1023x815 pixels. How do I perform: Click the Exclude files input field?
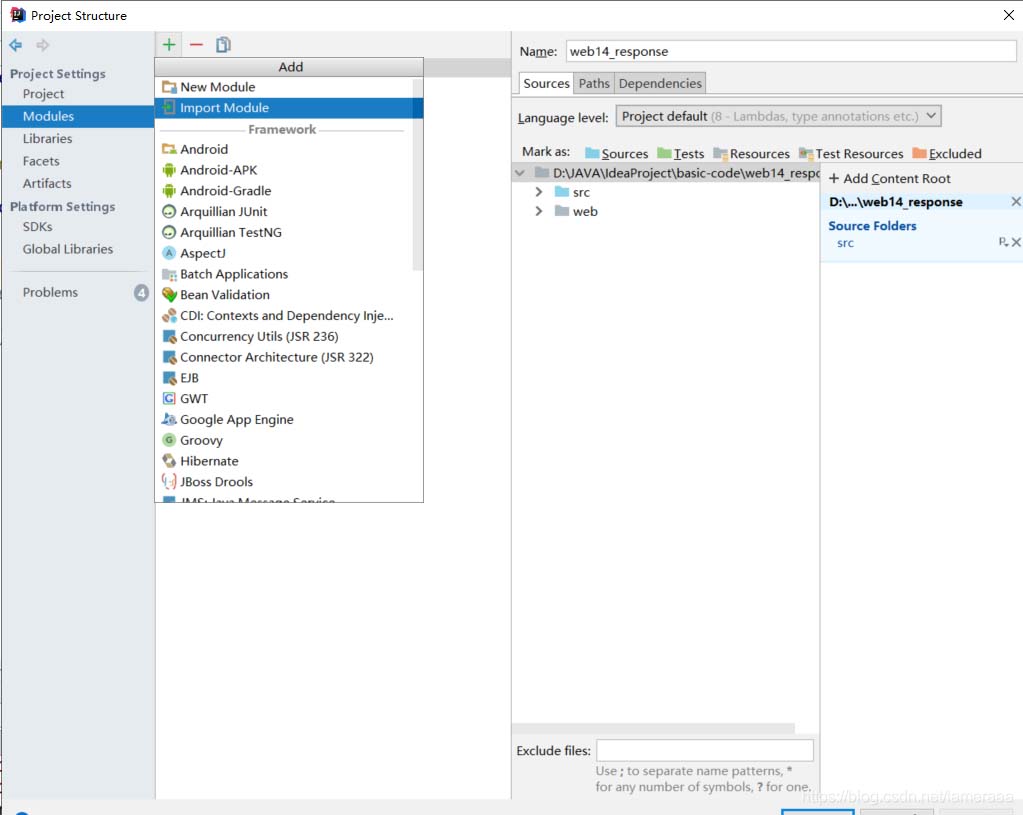(704, 750)
